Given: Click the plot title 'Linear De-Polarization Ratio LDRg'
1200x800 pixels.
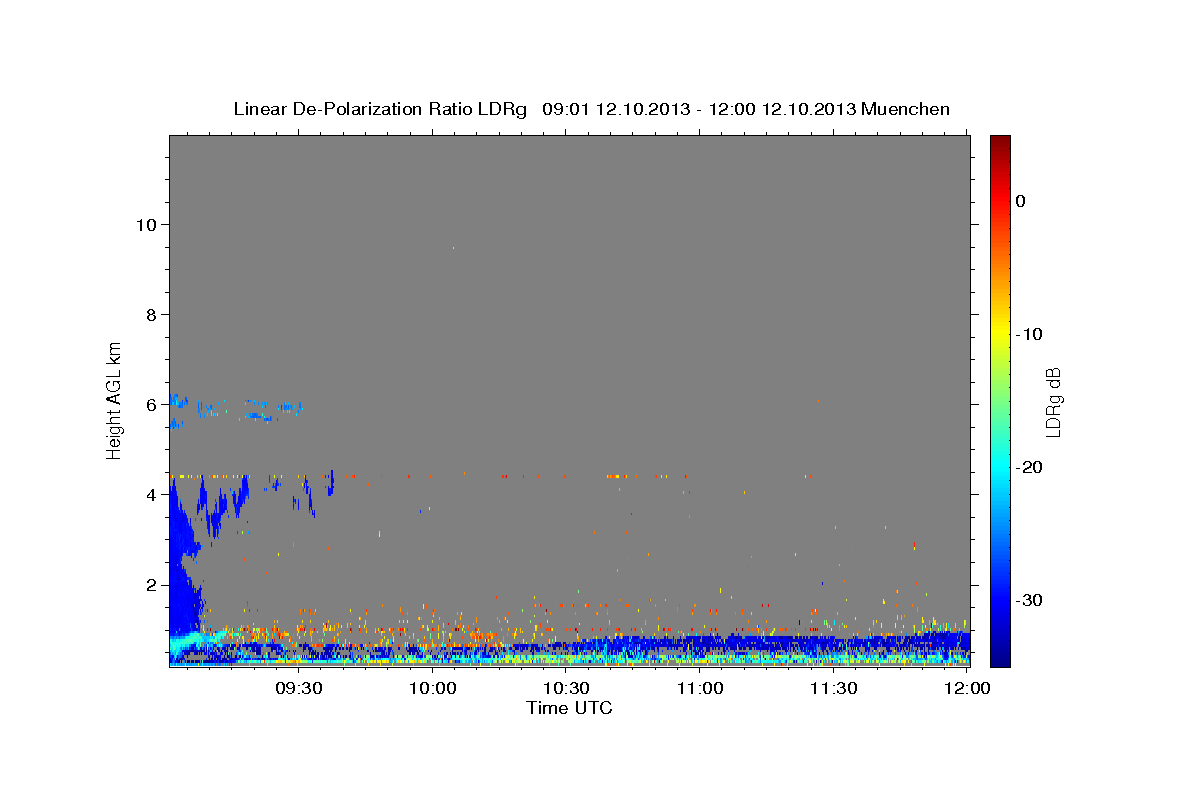Looking at the screenshot, I should click(380, 109).
